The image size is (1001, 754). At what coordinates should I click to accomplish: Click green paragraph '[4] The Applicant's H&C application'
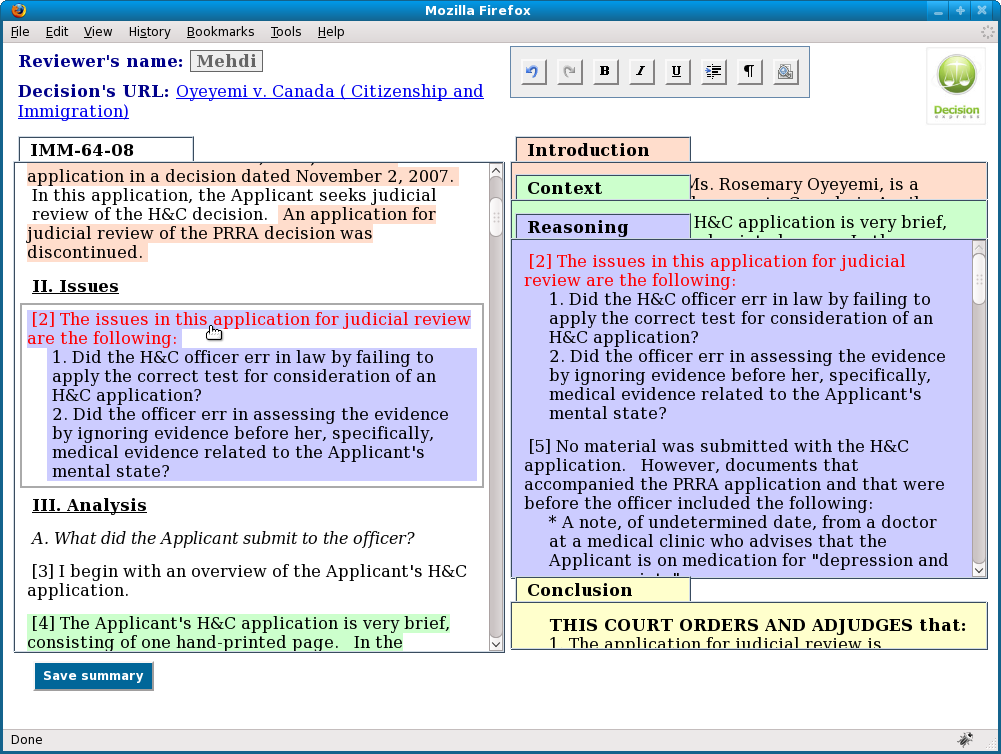(x=239, y=633)
